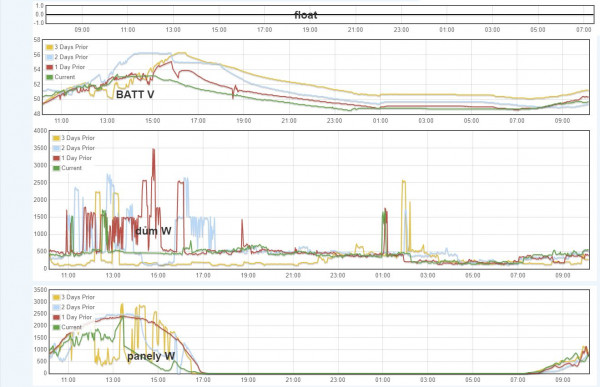The image size is (600, 387).
Task: Click the 2 Days Prior text in BATT V legend
Action: (x=71, y=57)
